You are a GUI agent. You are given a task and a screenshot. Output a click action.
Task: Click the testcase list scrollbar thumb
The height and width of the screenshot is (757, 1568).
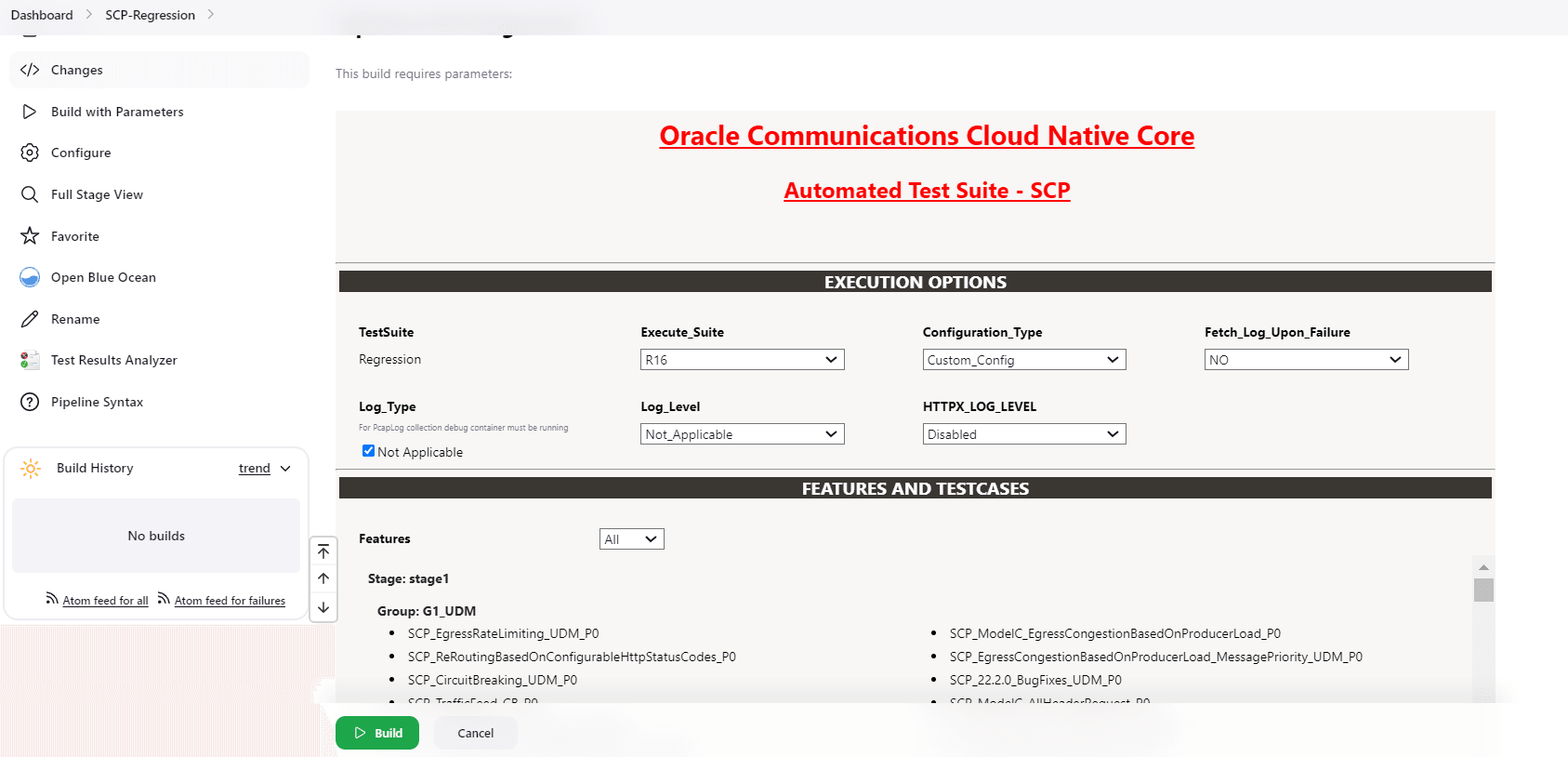click(1483, 591)
